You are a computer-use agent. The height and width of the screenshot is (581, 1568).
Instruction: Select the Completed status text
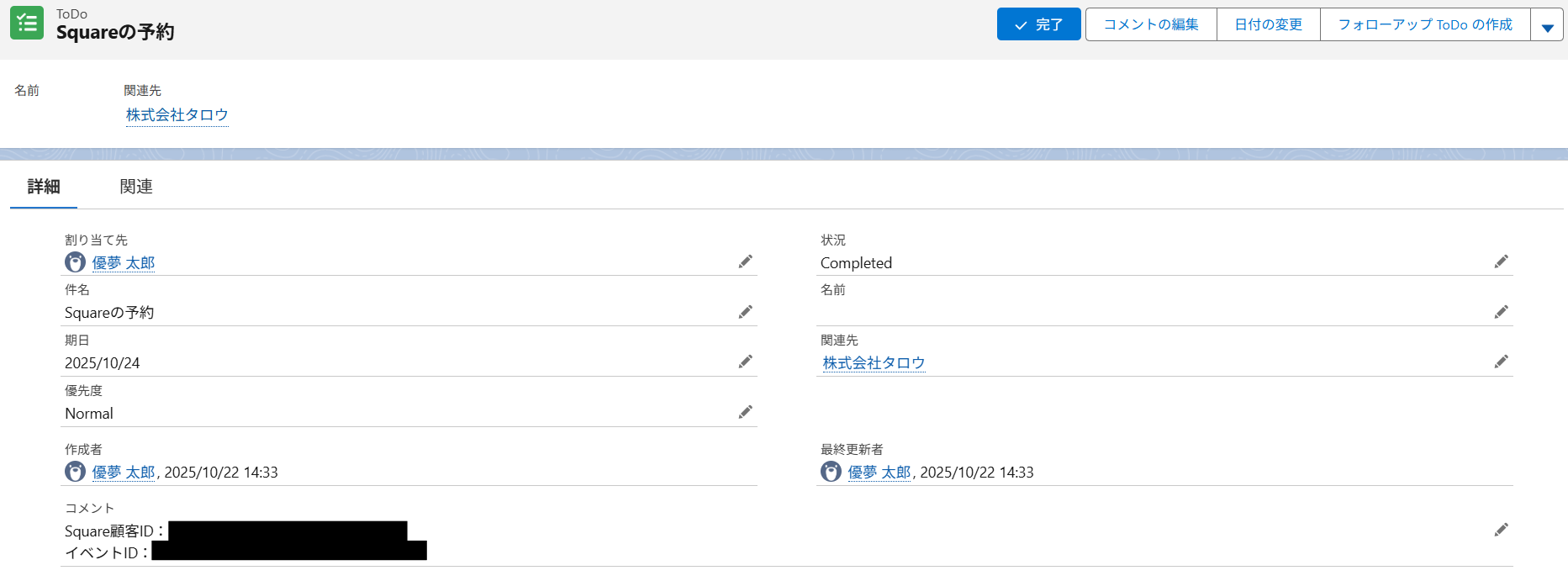(856, 263)
